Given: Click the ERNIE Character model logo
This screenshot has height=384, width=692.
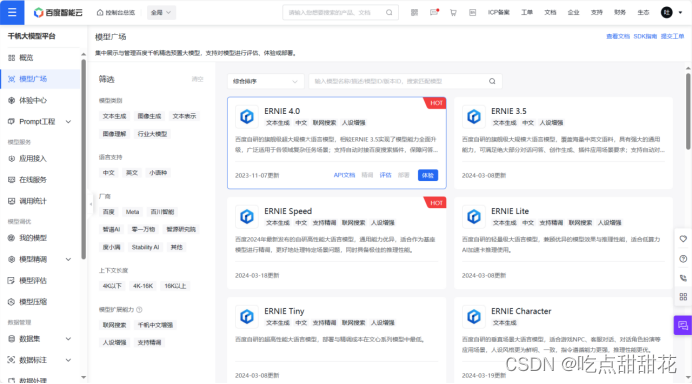Looking at the screenshot, I should pyautogui.click(x=474, y=316).
